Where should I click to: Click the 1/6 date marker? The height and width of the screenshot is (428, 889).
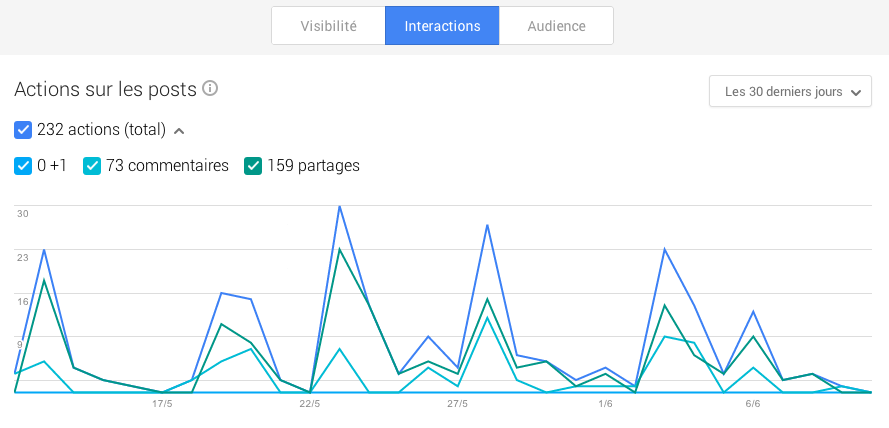(605, 404)
